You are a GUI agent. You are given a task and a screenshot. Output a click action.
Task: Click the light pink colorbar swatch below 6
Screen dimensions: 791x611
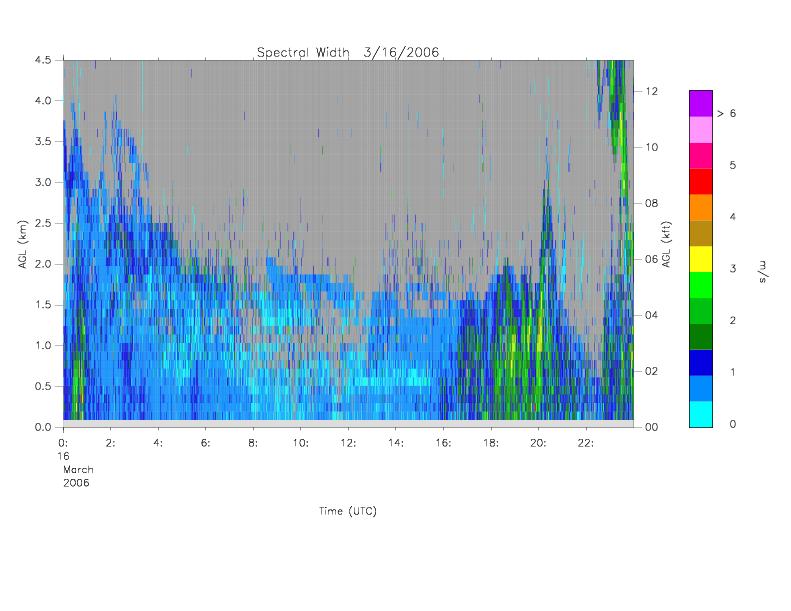[701, 130]
